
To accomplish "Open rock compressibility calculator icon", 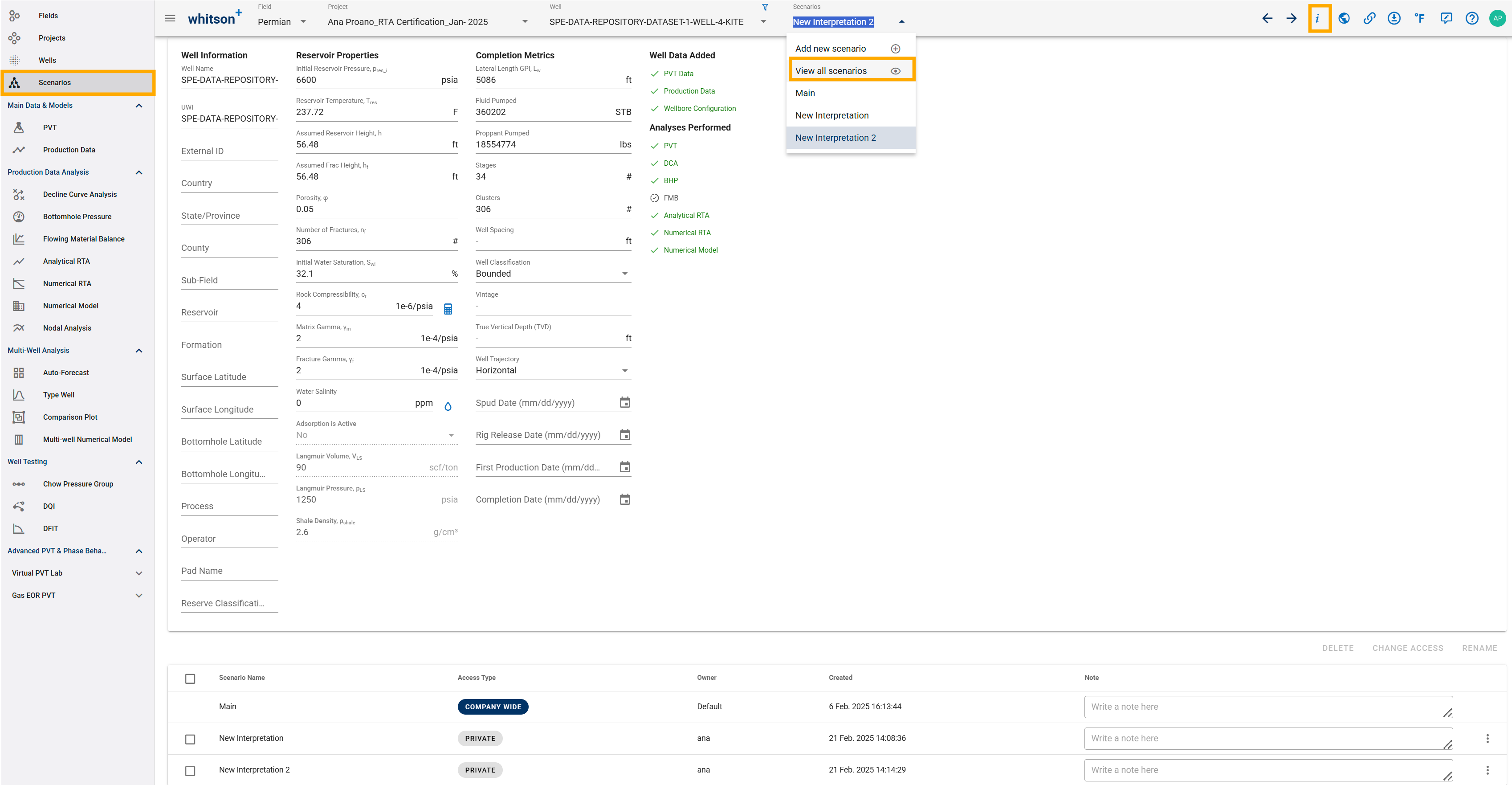I will point(448,309).
